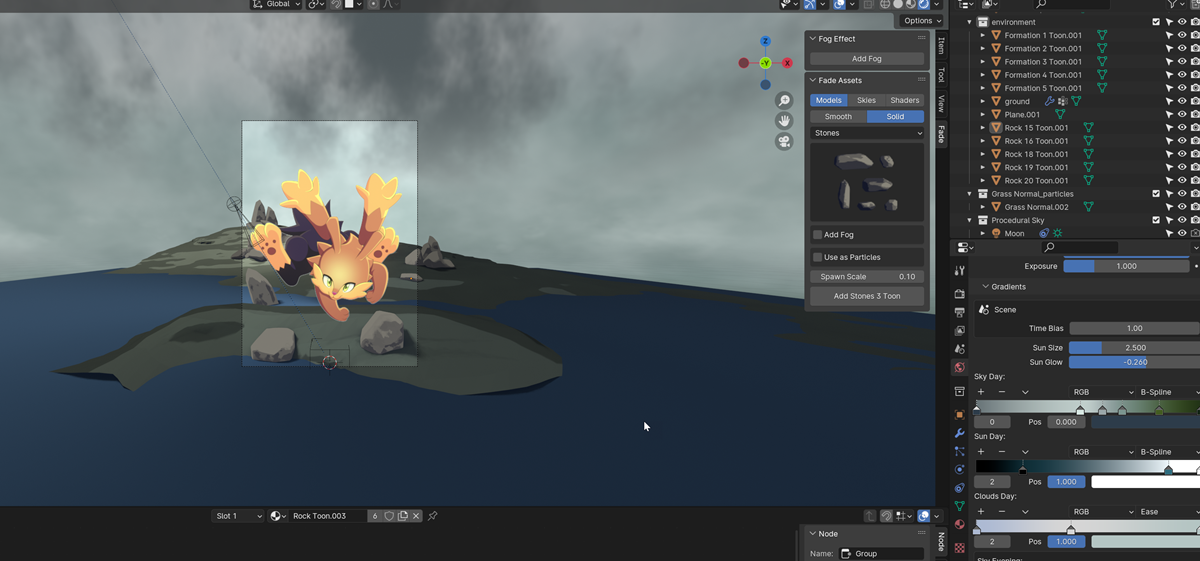Open the Clouds Day Ease interpolation dropdown

pyautogui.click(x=1168, y=512)
